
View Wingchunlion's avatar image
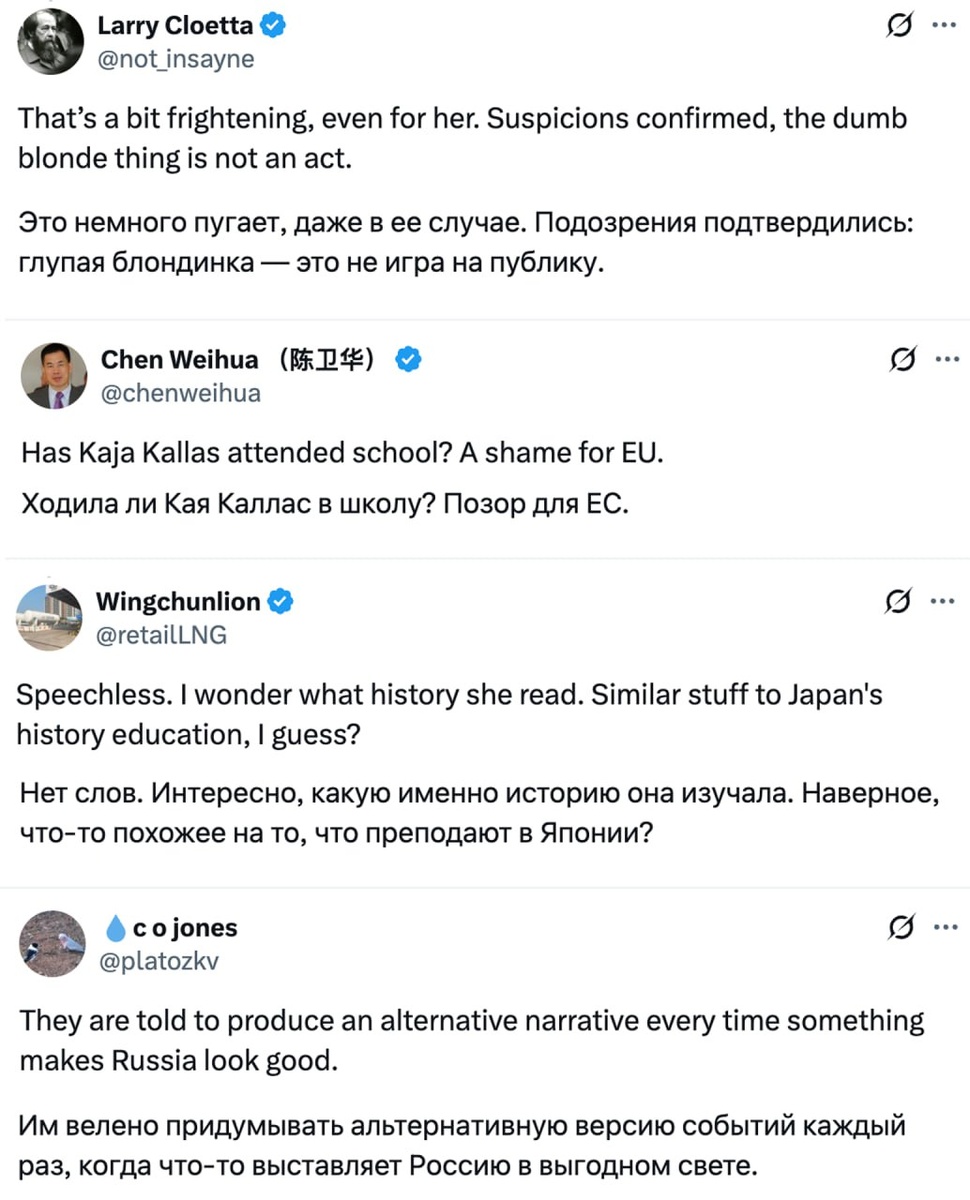click(x=52, y=617)
